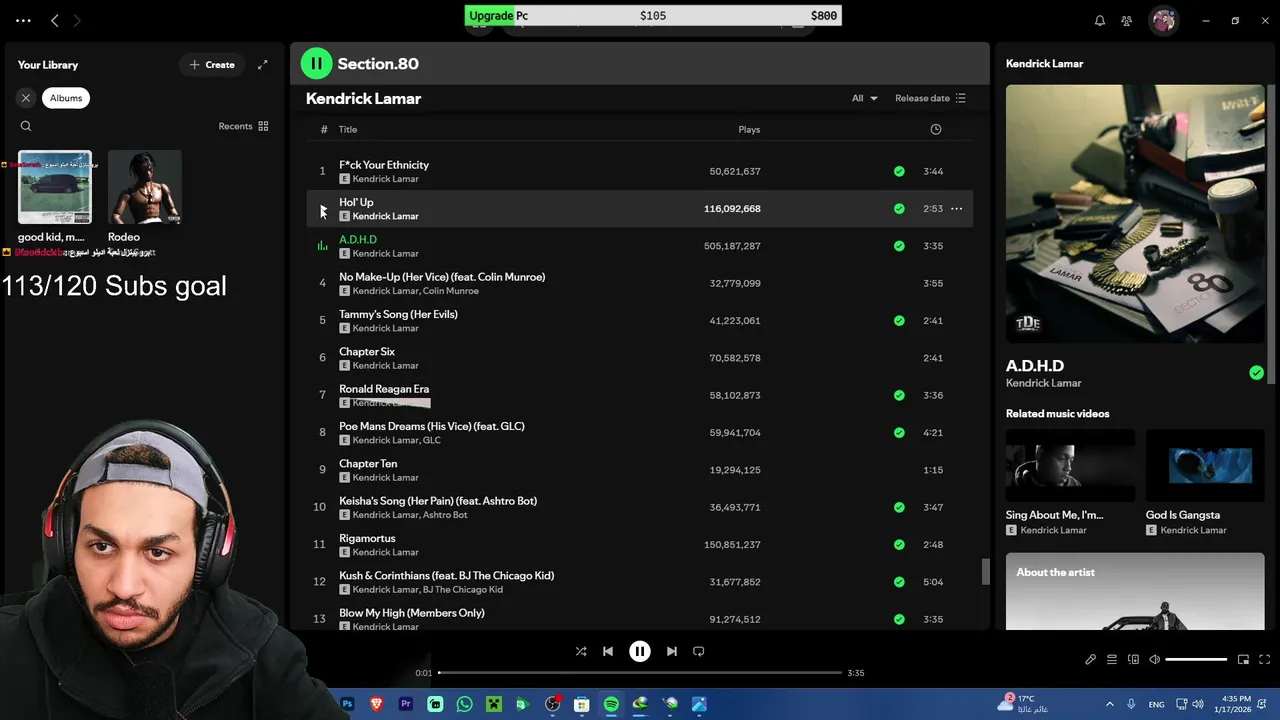Open the miniplayer
This screenshot has height=720, width=1280.
coord(1243,660)
